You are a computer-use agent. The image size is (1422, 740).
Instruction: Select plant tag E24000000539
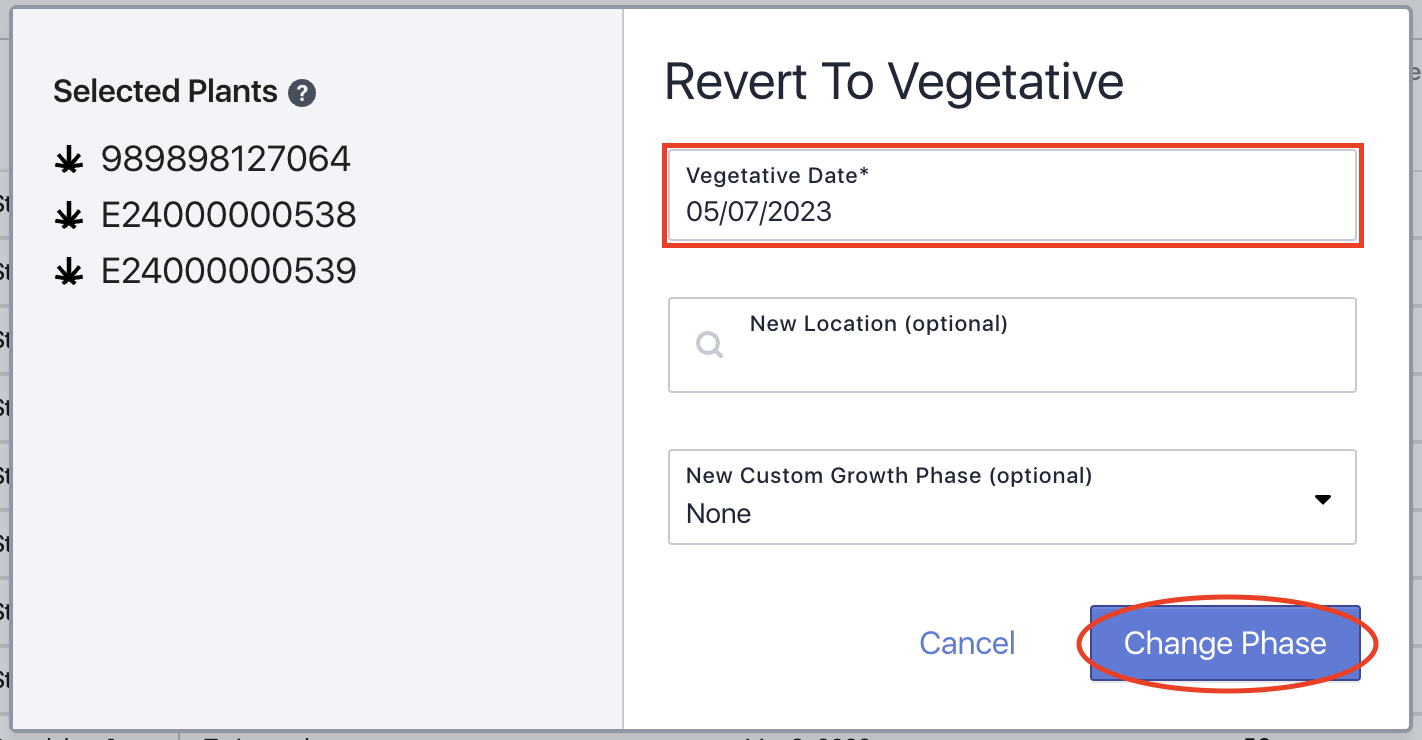click(x=229, y=272)
